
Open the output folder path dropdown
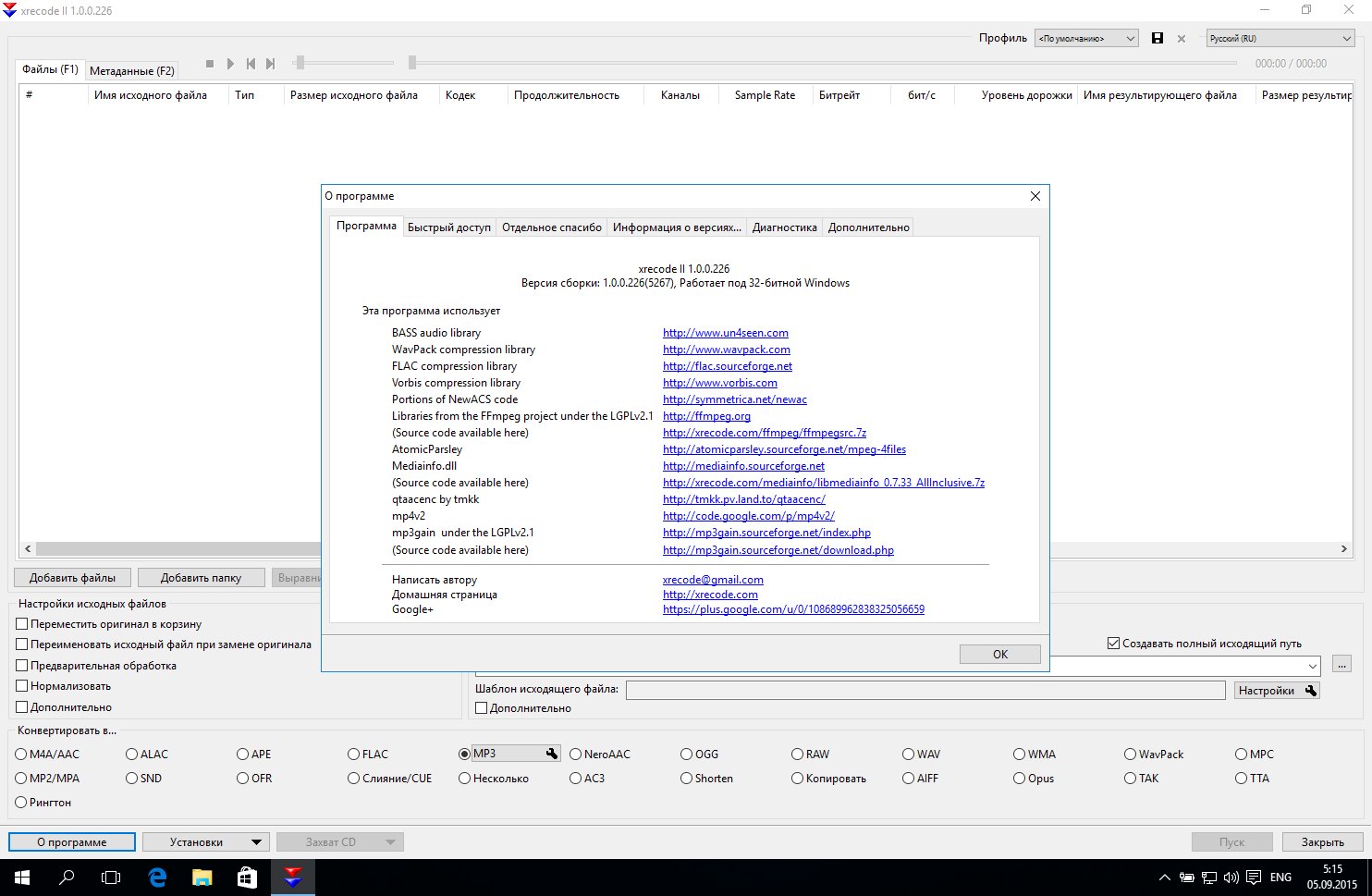pyautogui.click(x=1313, y=666)
